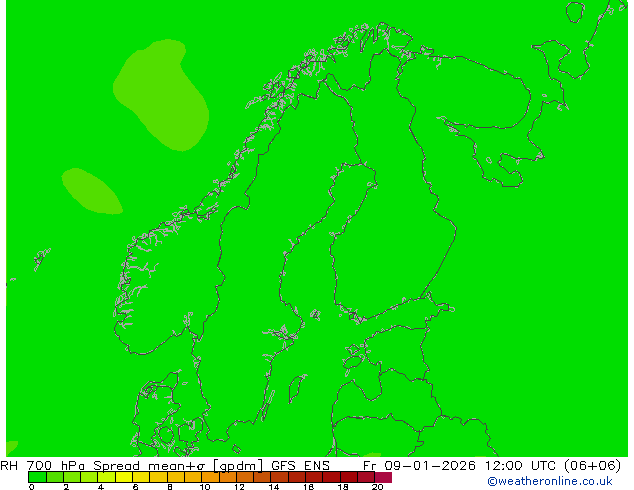The height and width of the screenshot is (490, 634).
Task: Click the 'RH 700 hPa' title text
Action: click(x=42, y=465)
